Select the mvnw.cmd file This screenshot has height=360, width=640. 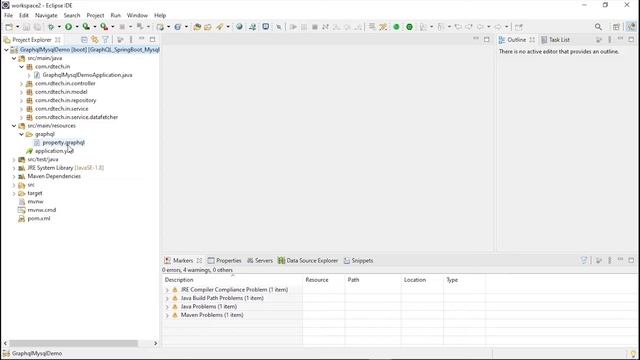[42, 210]
